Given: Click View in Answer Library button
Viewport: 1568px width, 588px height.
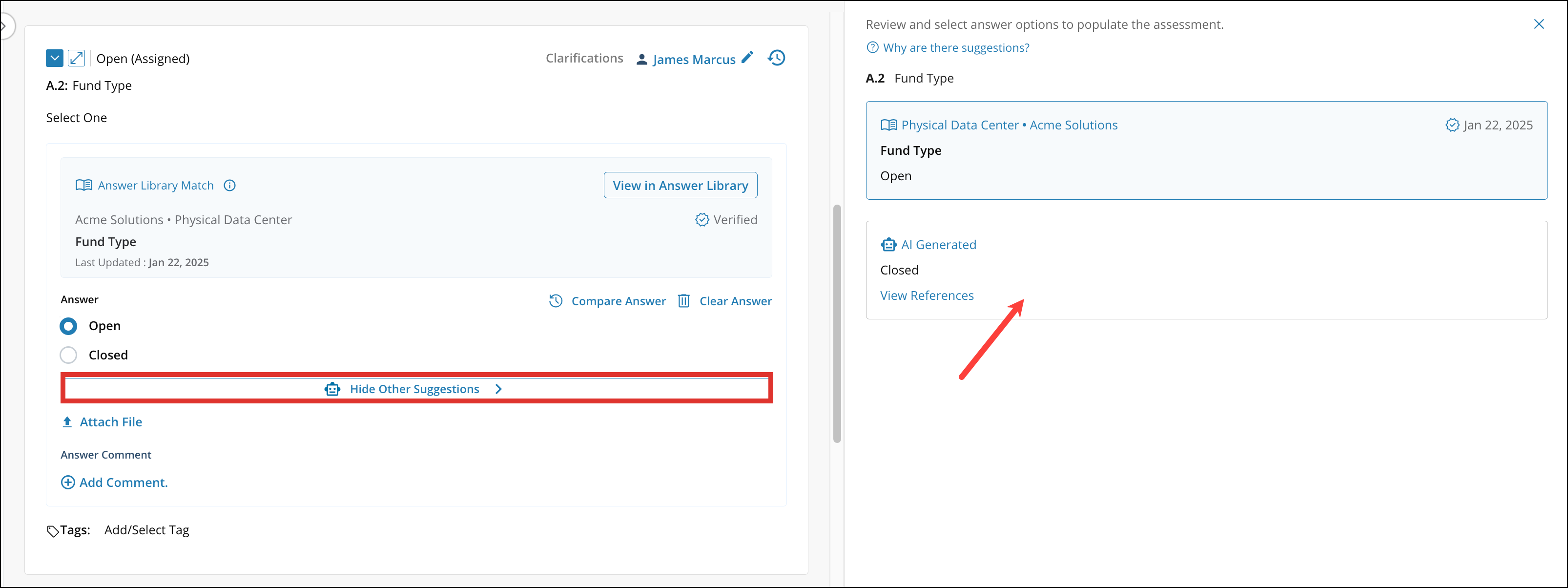Looking at the screenshot, I should (x=680, y=186).
